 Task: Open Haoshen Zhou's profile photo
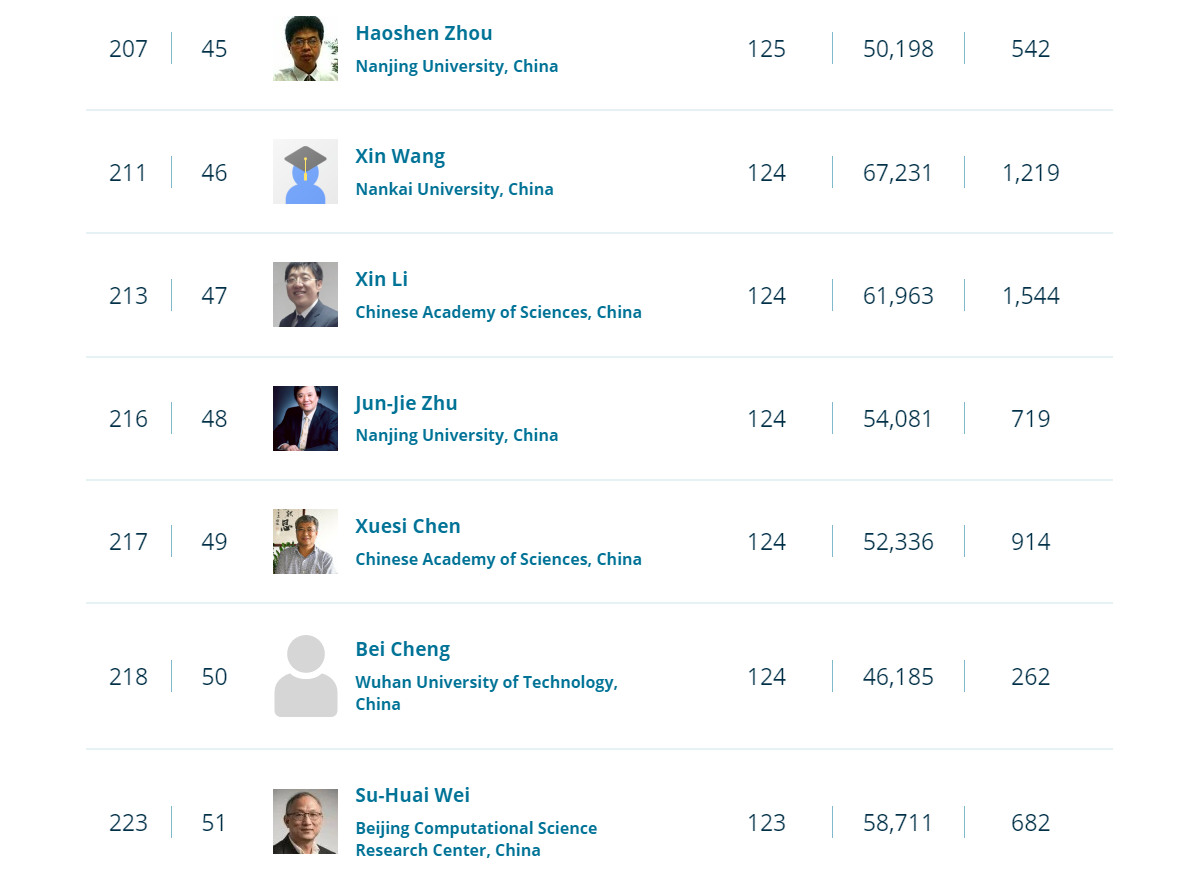point(305,48)
